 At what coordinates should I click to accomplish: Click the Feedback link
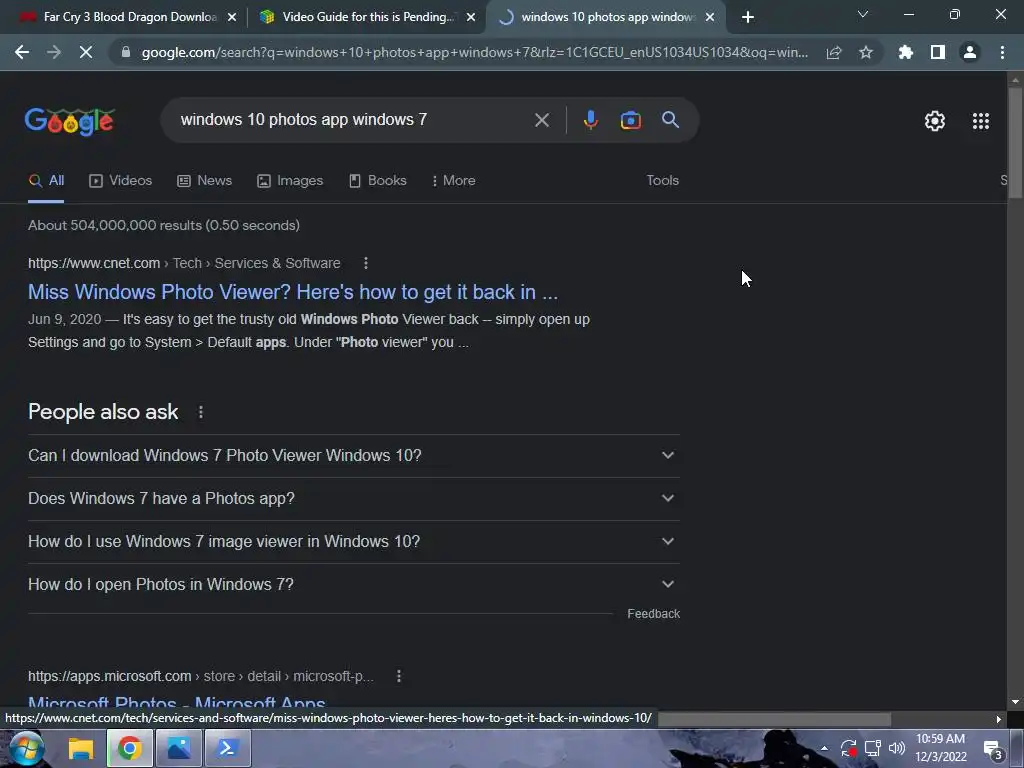[653, 614]
